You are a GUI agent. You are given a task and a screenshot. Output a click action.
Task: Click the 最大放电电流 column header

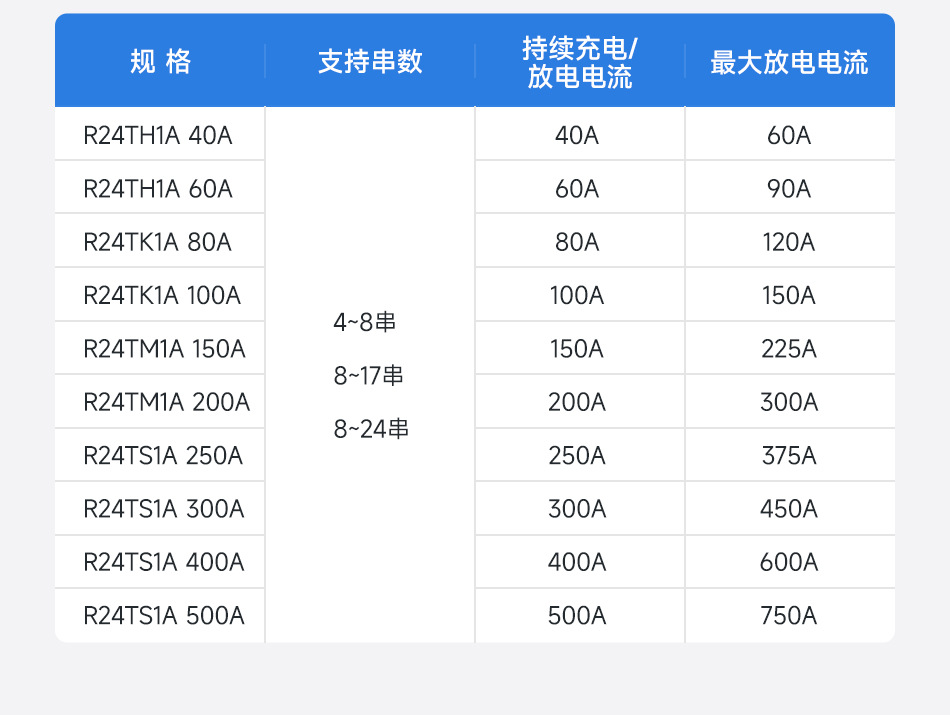(789, 62)
